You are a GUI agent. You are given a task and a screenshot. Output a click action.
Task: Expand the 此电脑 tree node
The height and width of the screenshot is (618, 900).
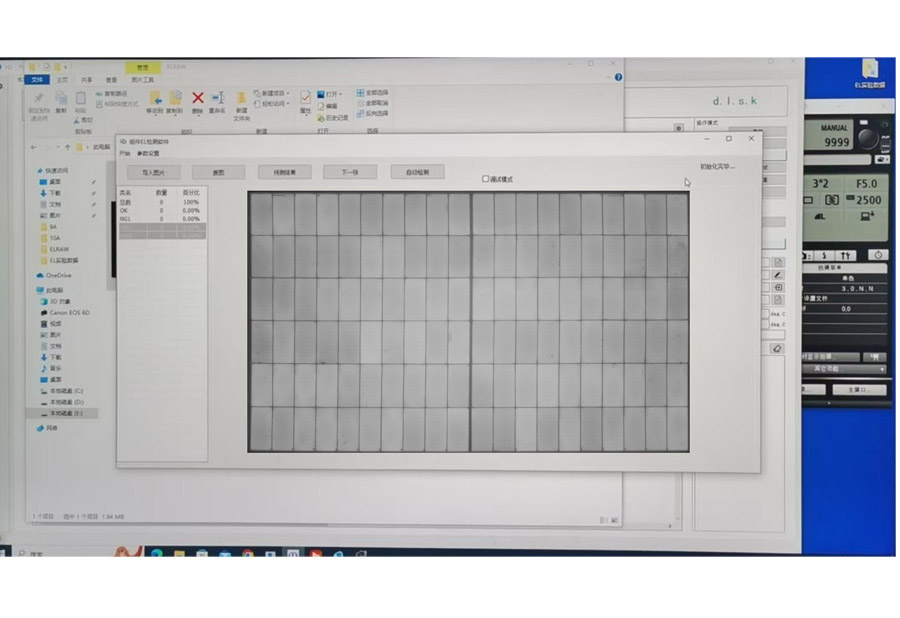click(33, 291)
